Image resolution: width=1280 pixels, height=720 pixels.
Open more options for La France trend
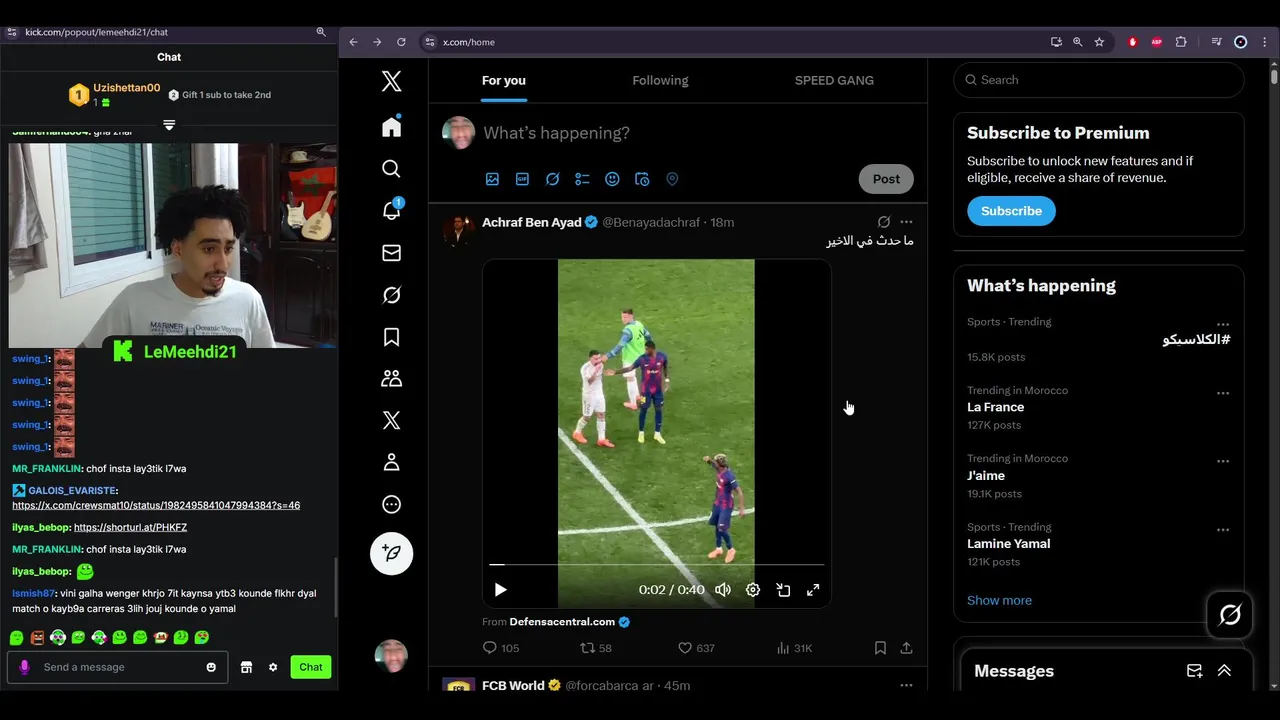tap(1222, 393)
